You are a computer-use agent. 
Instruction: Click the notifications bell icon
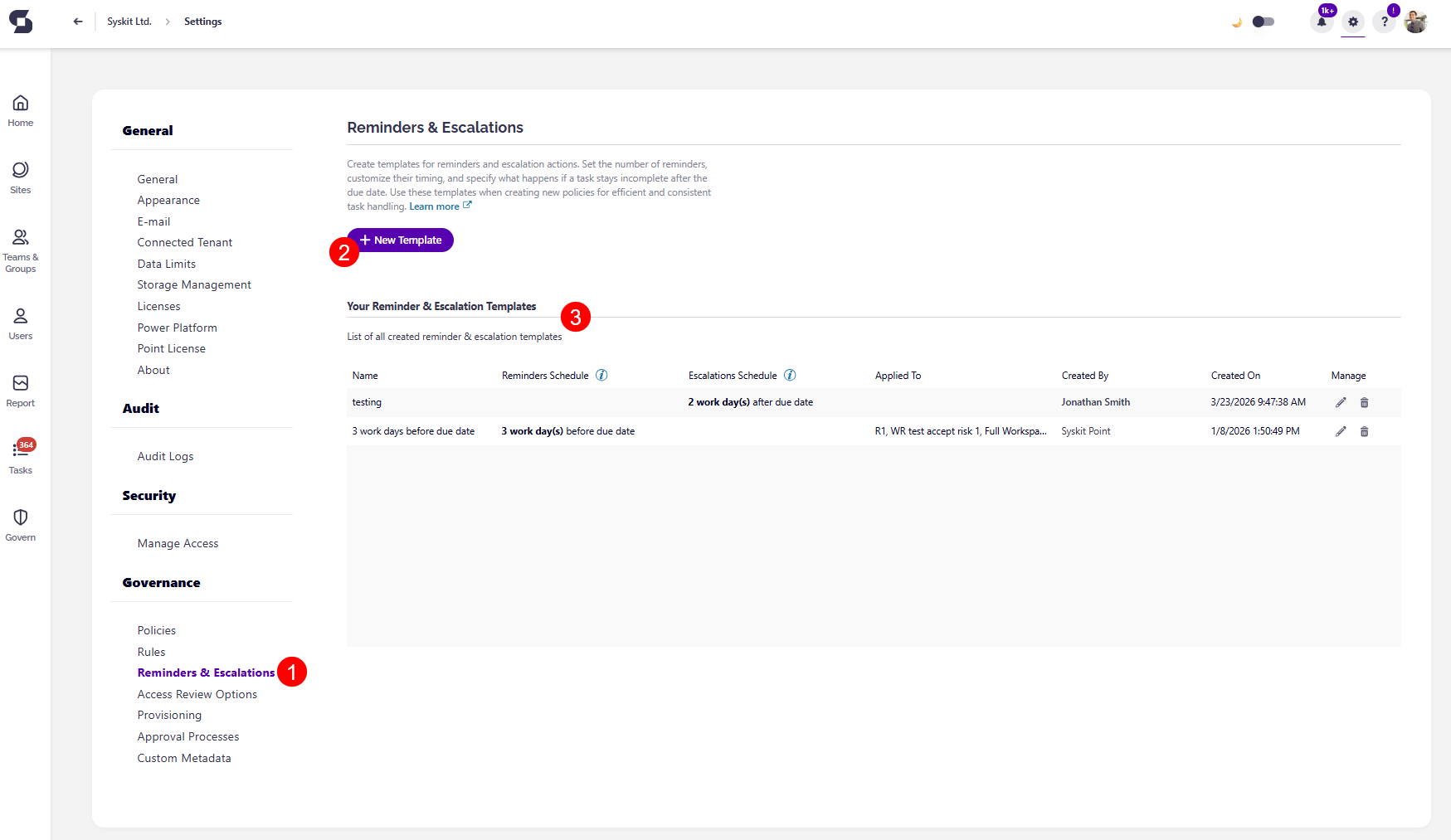pos(1322,22)
